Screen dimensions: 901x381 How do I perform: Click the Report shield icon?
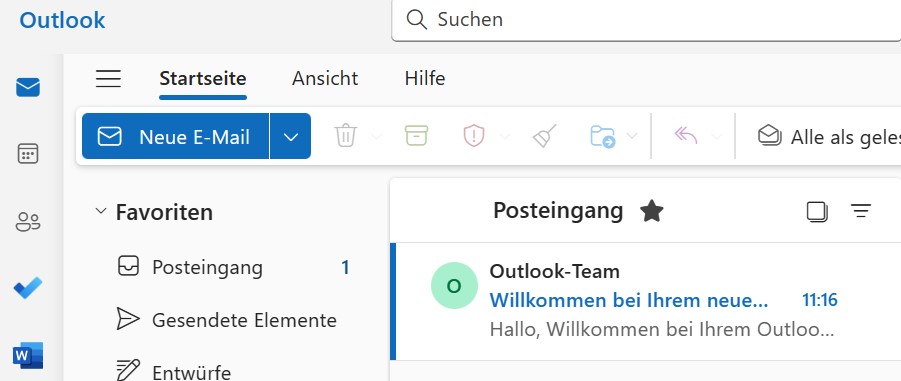coord(474,136)
